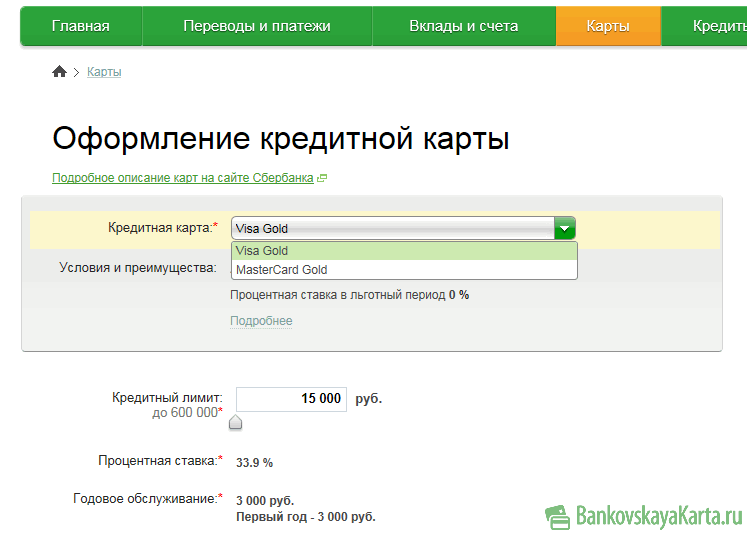Click the Кредитная карта combo box field
Viewport: 747px width, 535px height.
pyautogui.click(x=392, y=229)
